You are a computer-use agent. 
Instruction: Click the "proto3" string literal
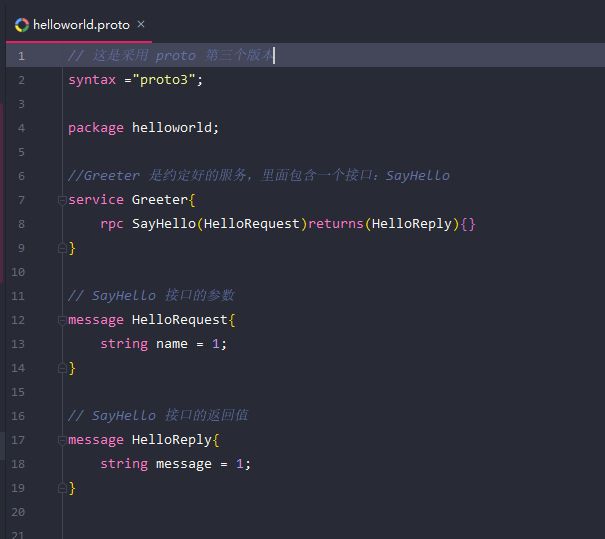(x=164, y=80)
